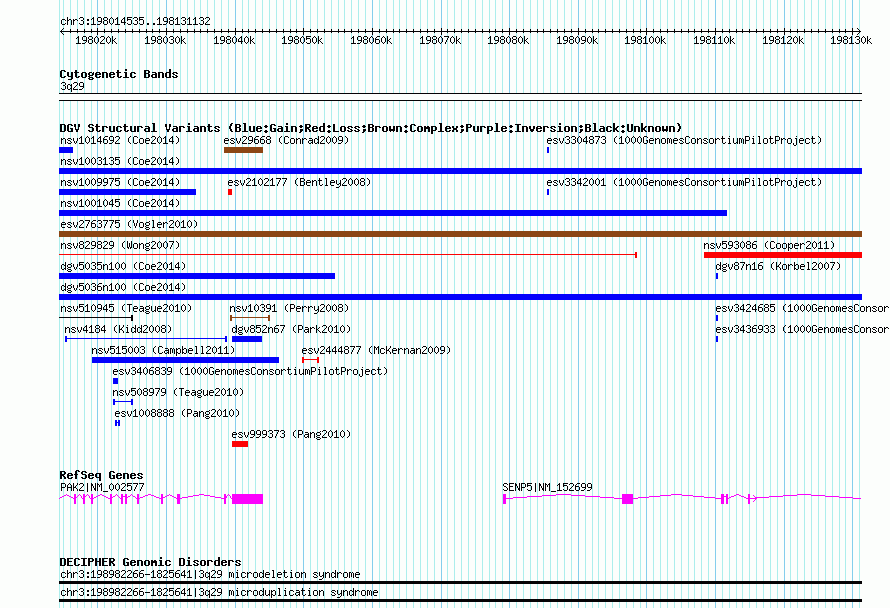Select the esv2102177 small red square
890x608 pixels.
click(230, 192)
